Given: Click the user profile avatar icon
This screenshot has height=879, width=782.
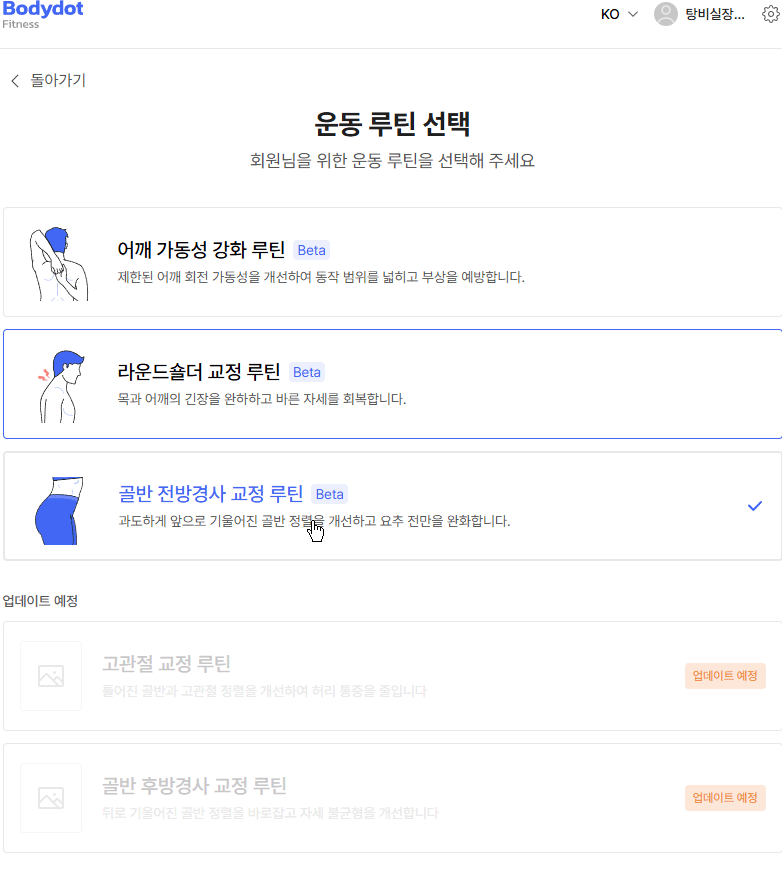Looking at the screenshot, I should [x=666, y=14].
